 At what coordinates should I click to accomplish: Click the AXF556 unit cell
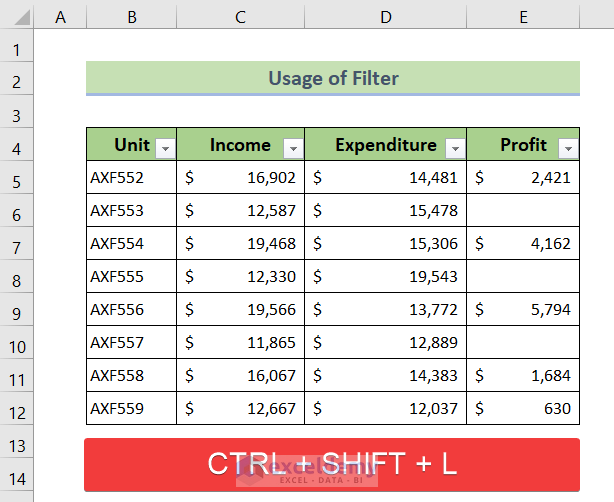pos(131,310)
